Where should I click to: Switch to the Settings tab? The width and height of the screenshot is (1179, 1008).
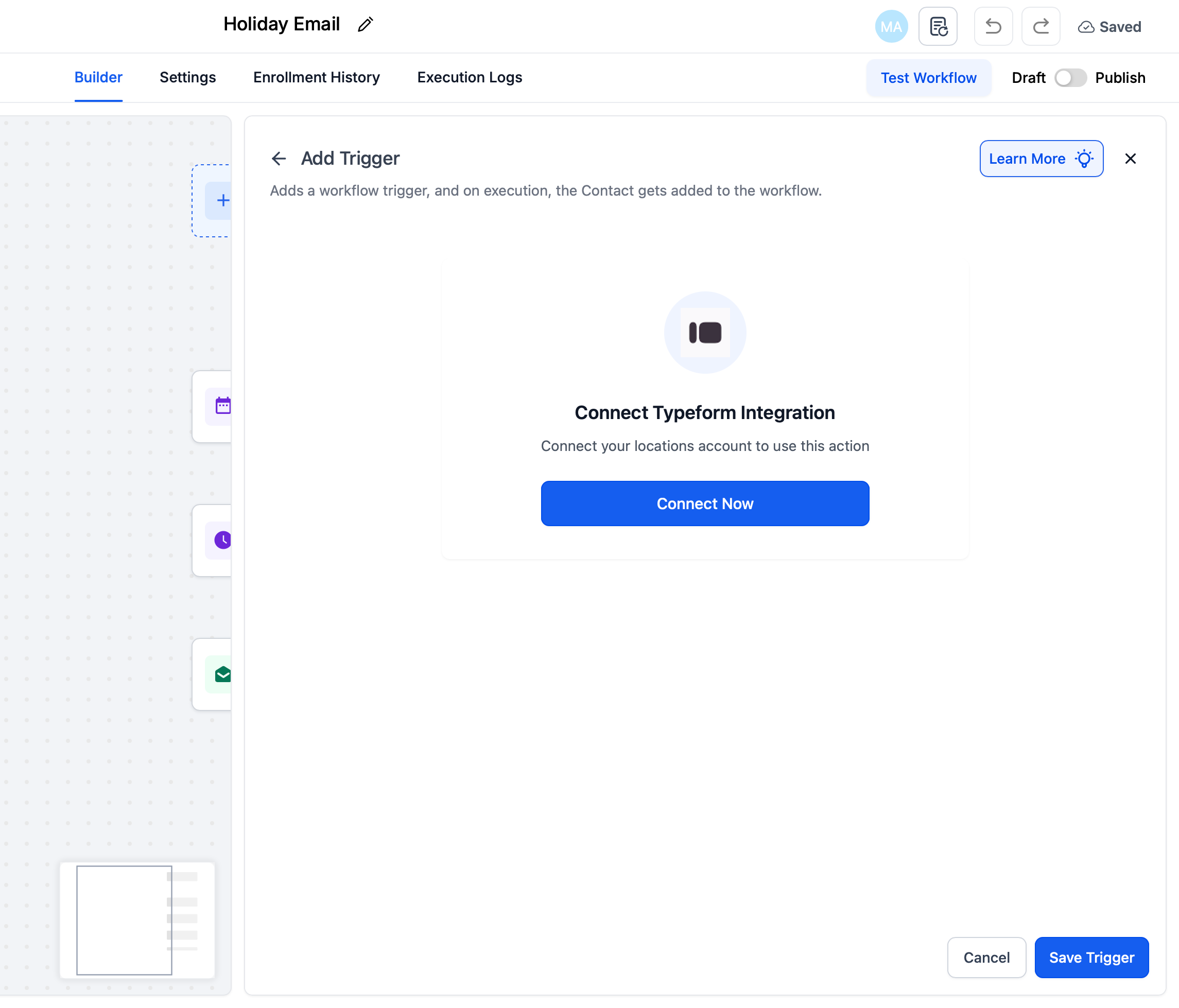point(187,77)
